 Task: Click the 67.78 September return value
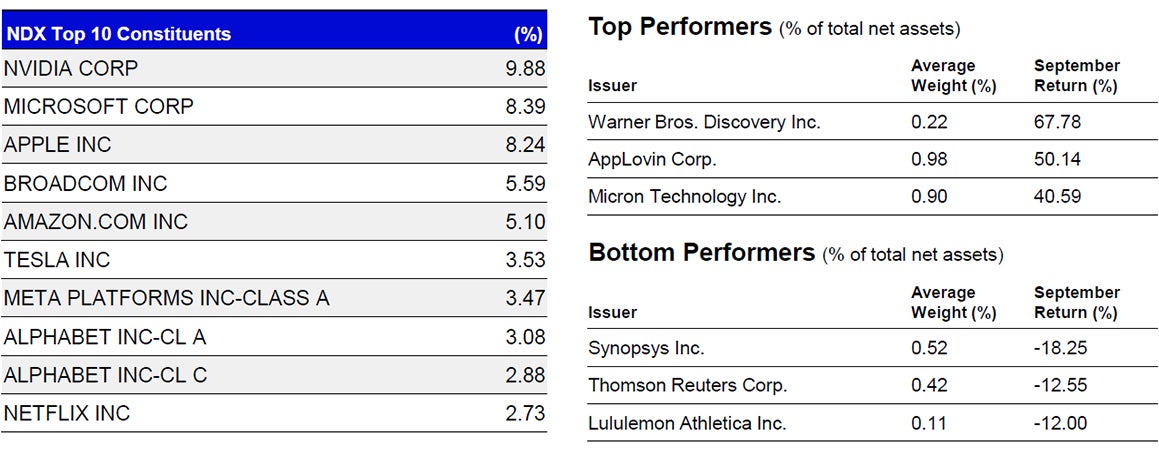[x=1057, y=123]
